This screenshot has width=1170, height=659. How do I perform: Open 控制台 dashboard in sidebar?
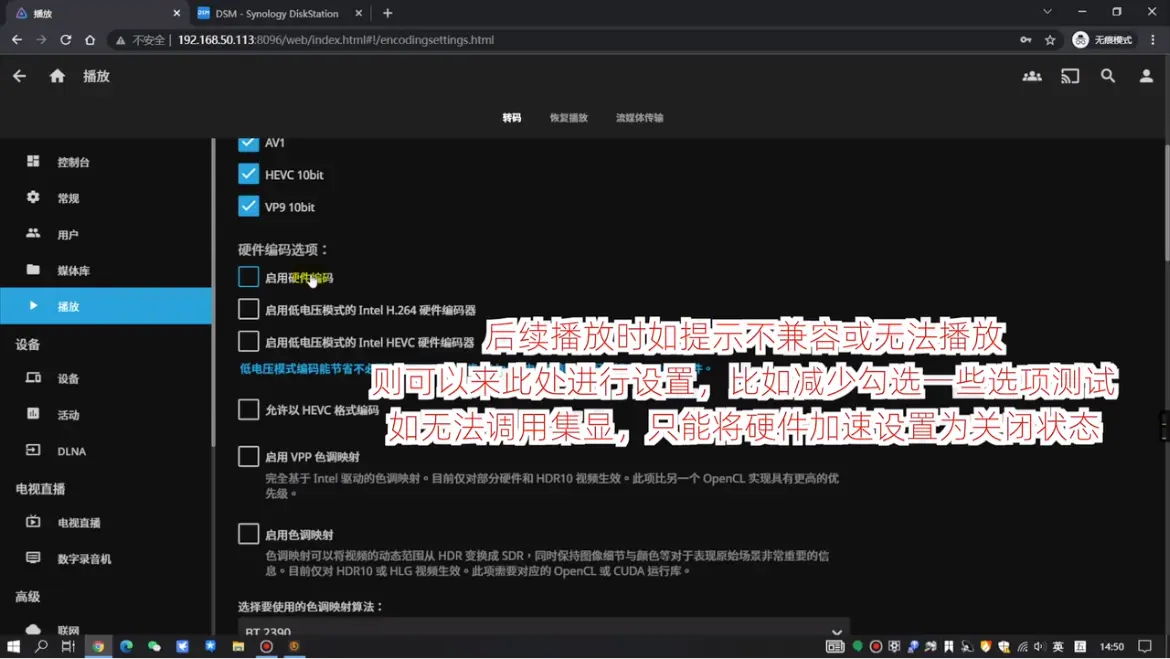pyautogui.click(x=73, y=162)
